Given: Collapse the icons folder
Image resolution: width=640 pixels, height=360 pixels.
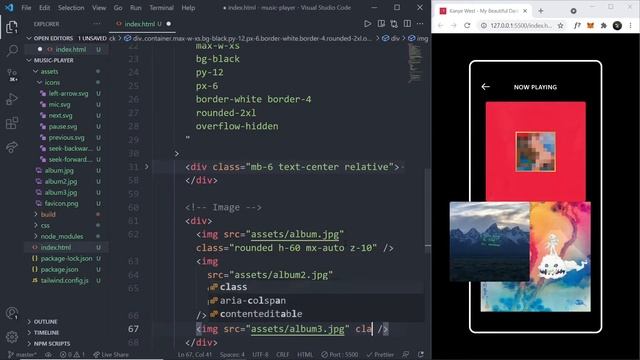Looking at the screenshot, I should pos(52,82).
